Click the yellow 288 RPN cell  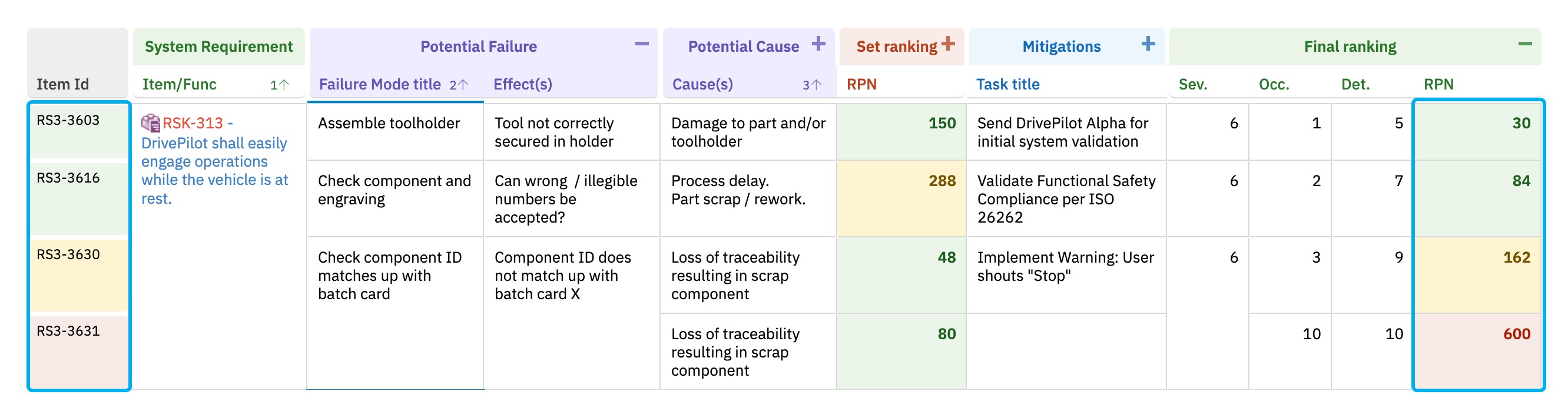(901, 198)
